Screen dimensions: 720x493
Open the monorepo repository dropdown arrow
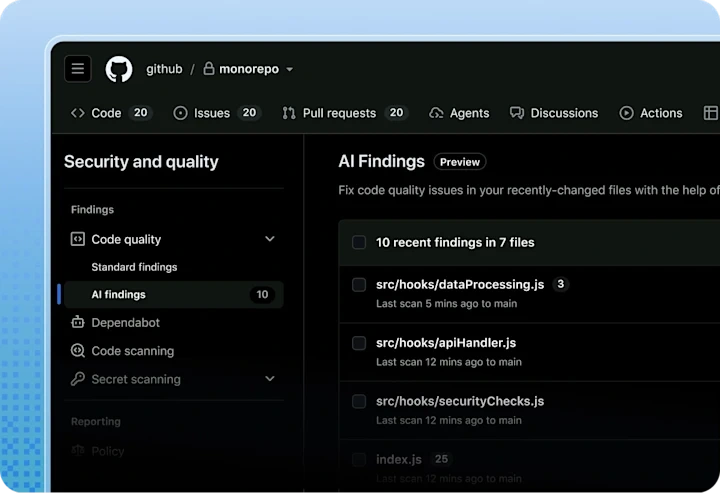[x=290, y=69]
